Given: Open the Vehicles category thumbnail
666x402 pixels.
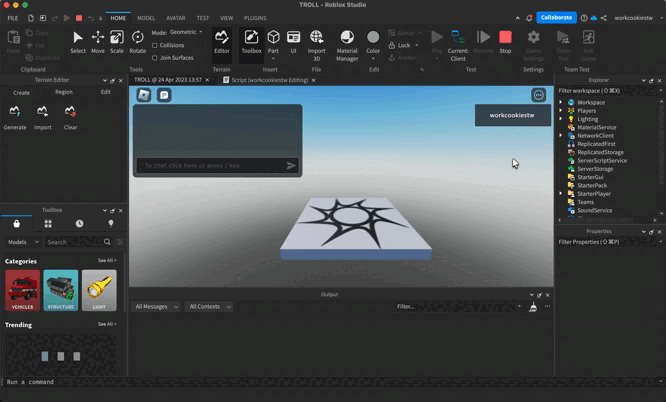Looking at the screenshot, I should pyautogui.click(x=23, y=290).
